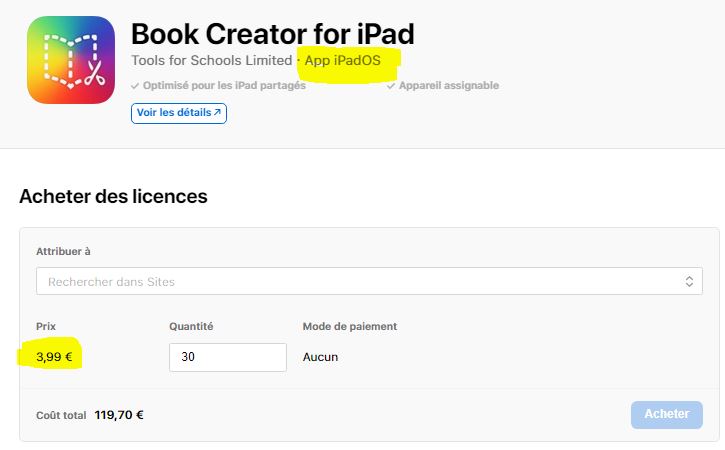This screenshot has width=725, height=450.
Task: Click the checkmark beside Optimisé pour les iPad partagés
Action: click(135, 86)
